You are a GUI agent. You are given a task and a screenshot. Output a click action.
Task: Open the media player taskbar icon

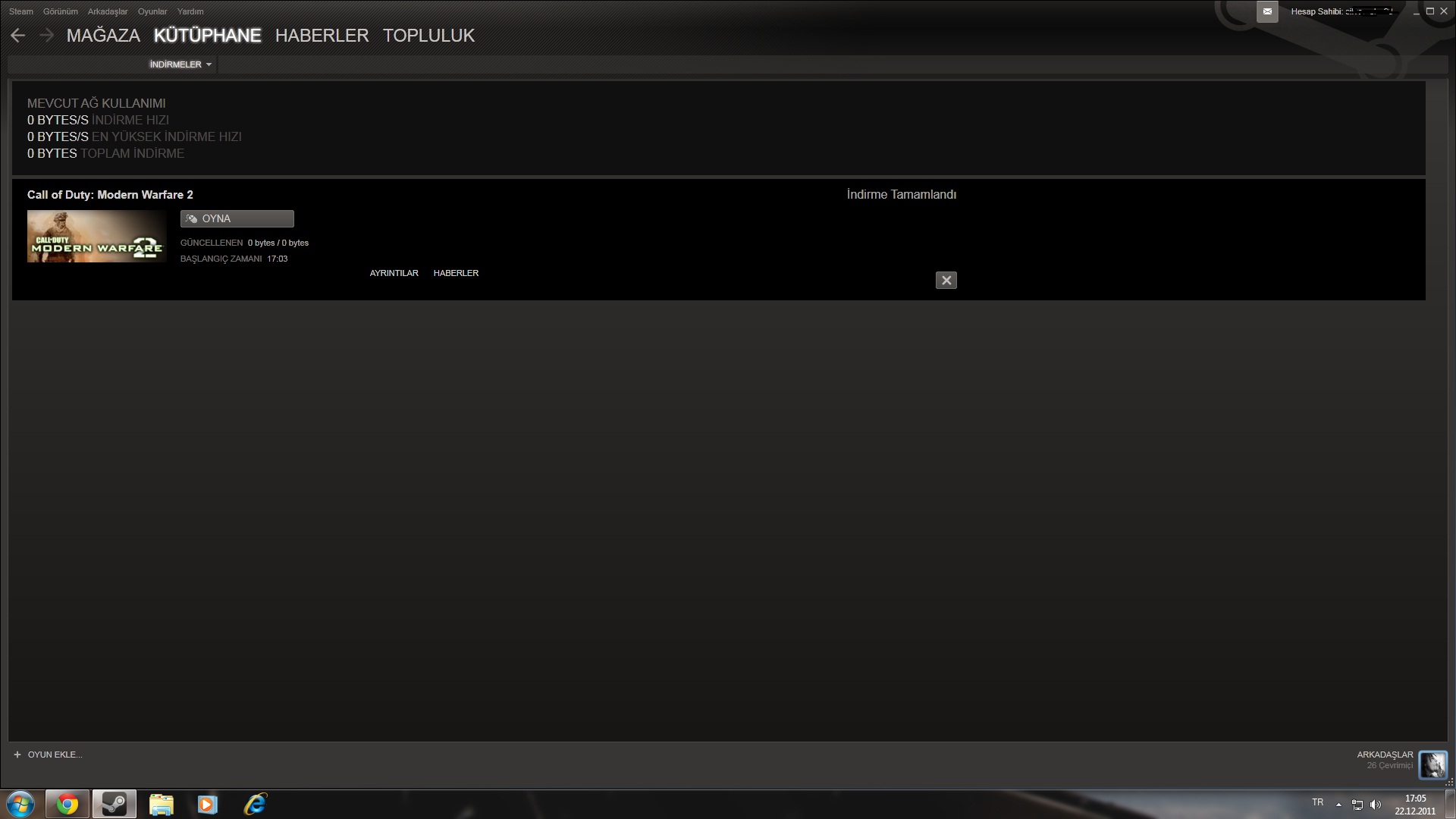(207, 804)
